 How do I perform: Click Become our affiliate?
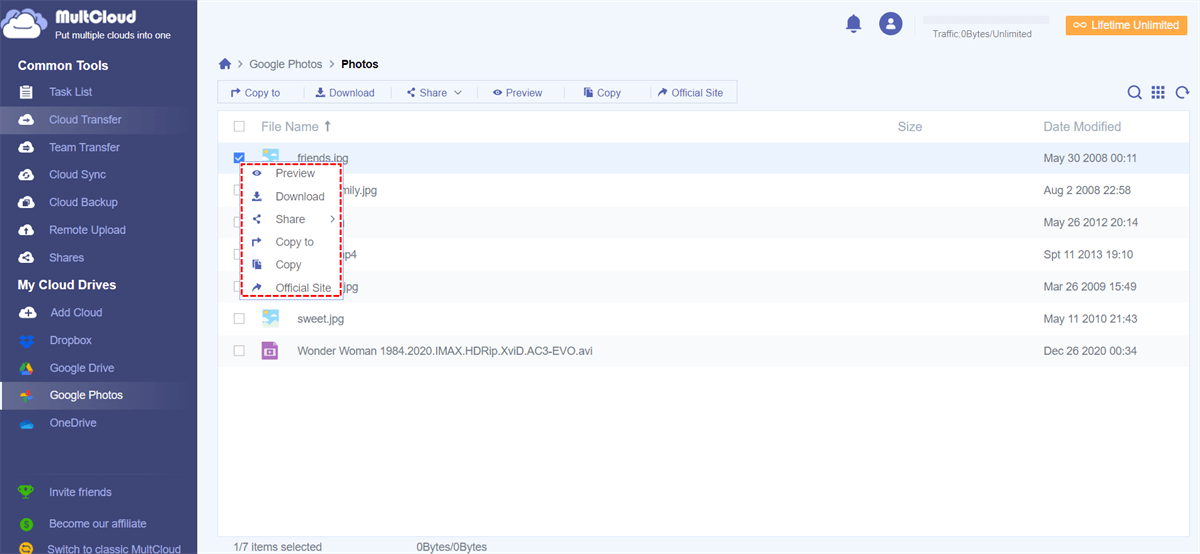click(97, 523)
